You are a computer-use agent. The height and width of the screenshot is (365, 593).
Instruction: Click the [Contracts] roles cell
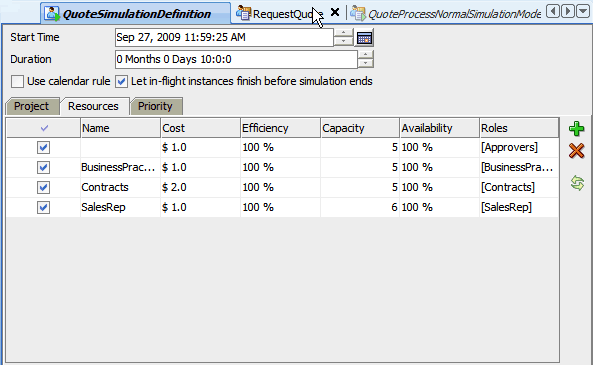pyautogui.click(x=519, y=187)
